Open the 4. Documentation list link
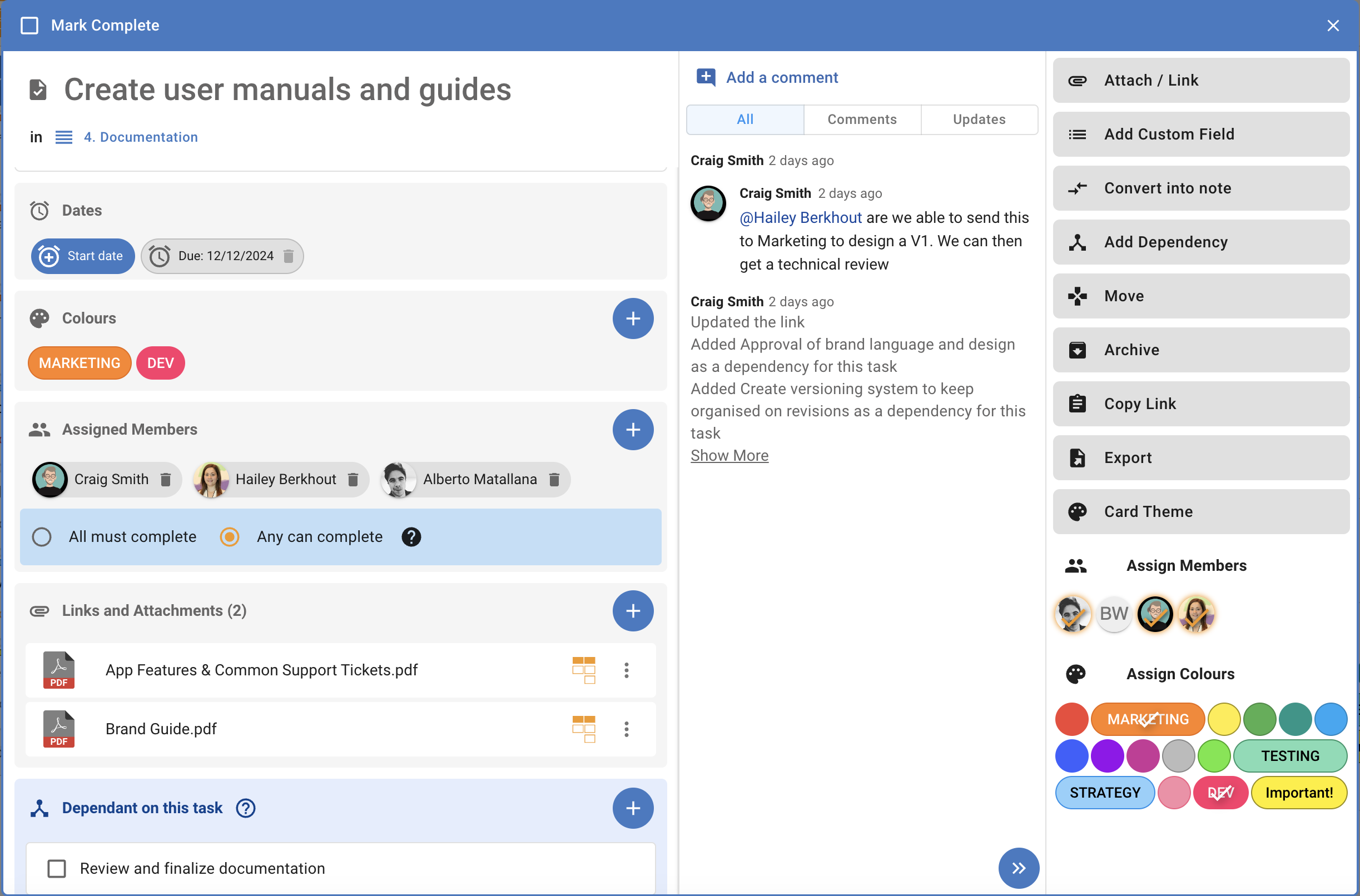 pyautogui.click(x=141, y=137)
